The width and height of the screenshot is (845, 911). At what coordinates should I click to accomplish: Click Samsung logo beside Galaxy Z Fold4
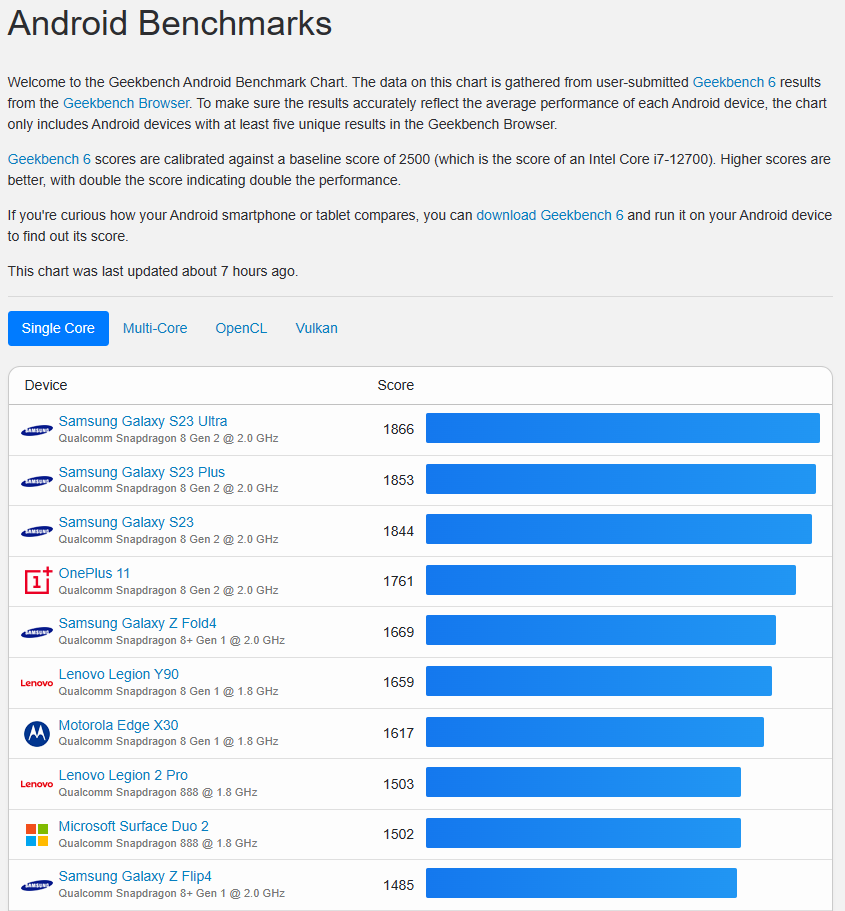coord(37,633)
